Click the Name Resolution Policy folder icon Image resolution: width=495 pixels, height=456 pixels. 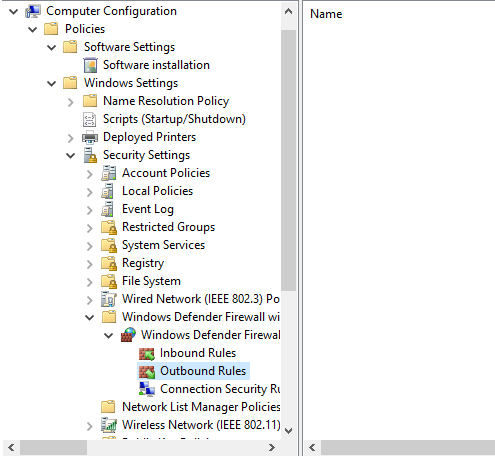[x=90, y=101]
